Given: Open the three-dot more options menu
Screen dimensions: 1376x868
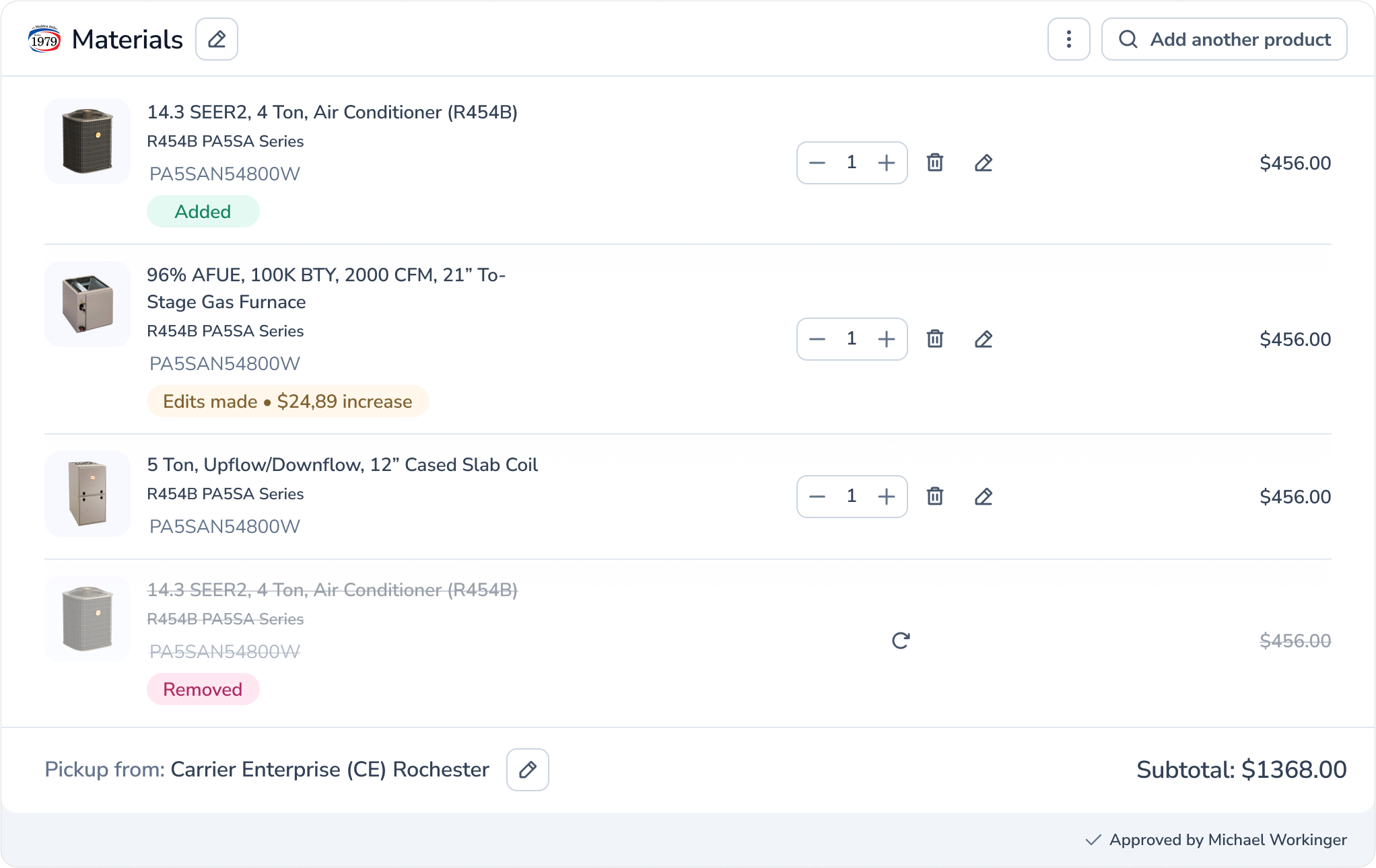Looking at the screenshot, I should [1068, 39].
